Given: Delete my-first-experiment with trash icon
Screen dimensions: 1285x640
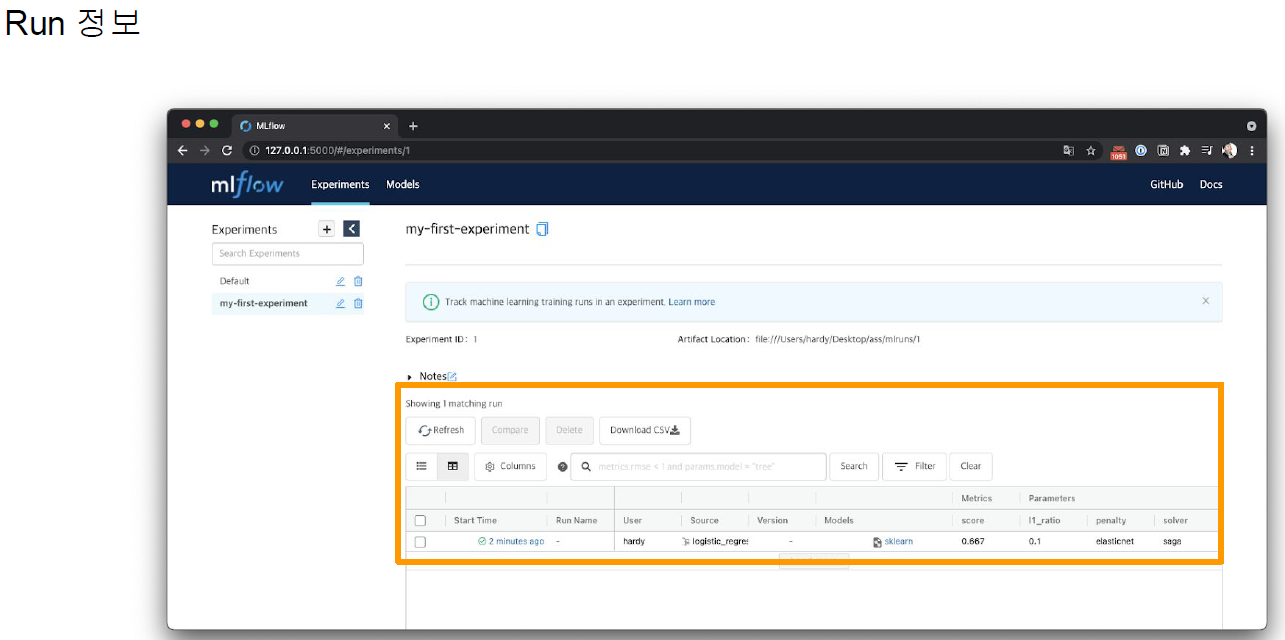Looking at the screenshot, I should pos(358,303).
